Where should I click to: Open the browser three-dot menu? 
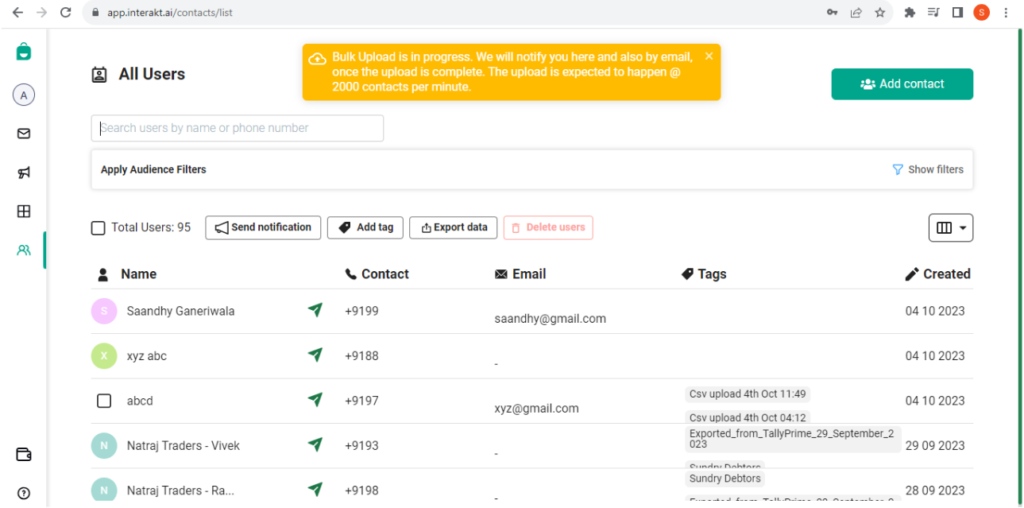pos(1005,12)
